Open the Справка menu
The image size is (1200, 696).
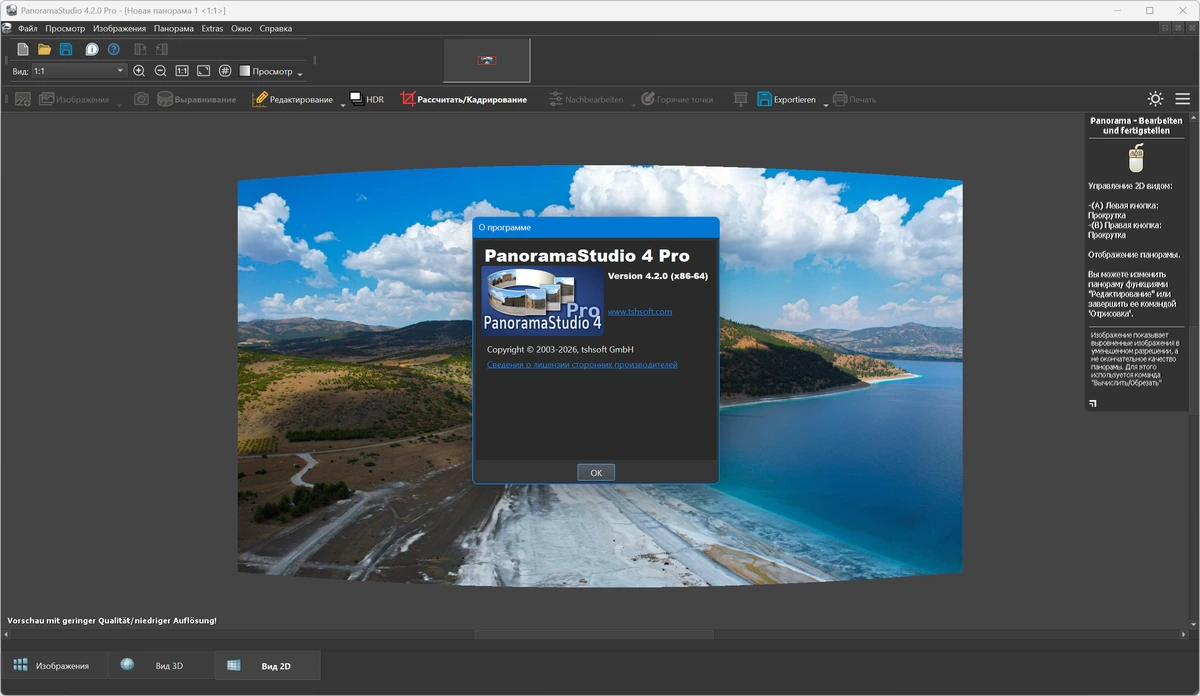[x=275, y=29]
